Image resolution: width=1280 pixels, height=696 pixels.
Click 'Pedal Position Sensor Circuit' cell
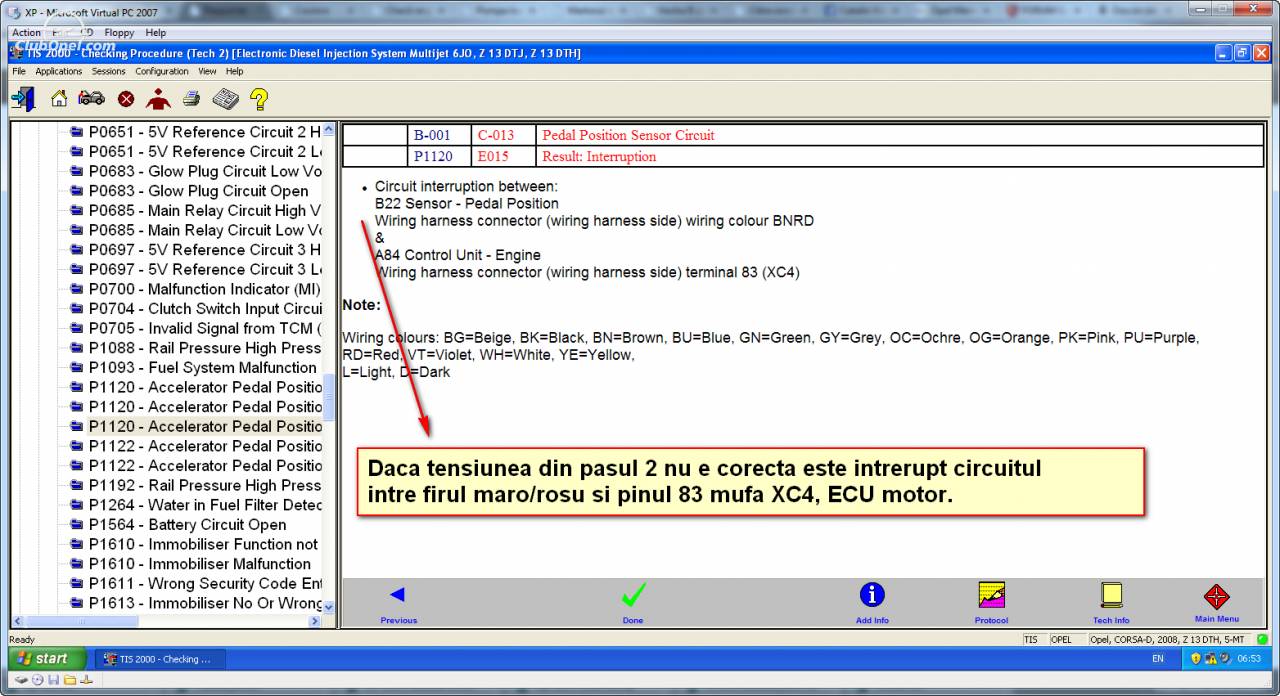[x=900, y=135]
